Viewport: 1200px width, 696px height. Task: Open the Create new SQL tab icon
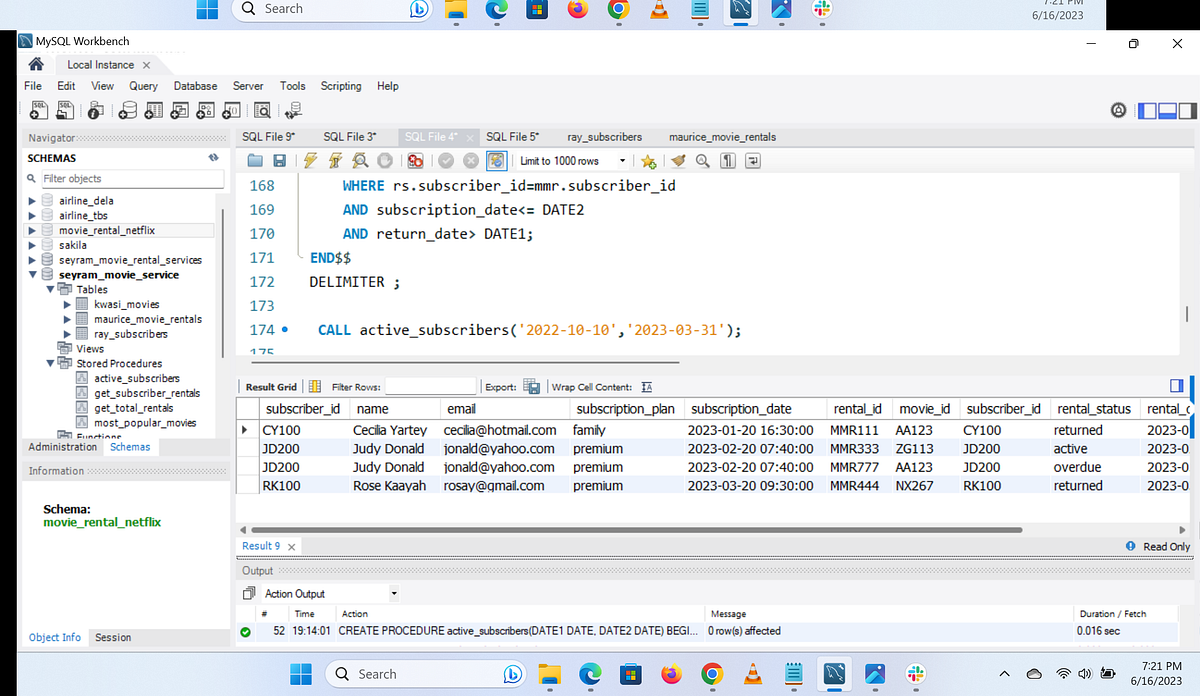[40, 110]
